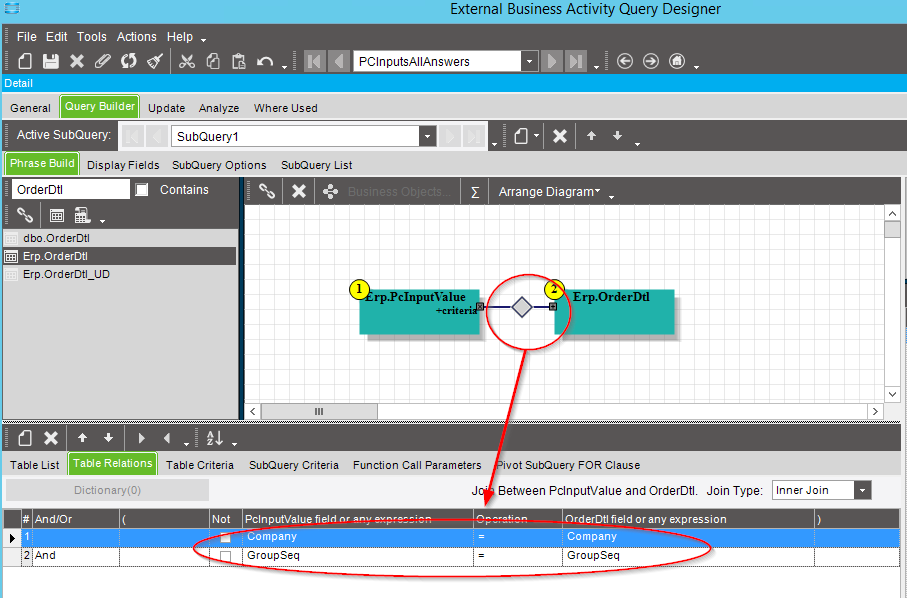Open the Arrange Diagram button menu
Screen dimensions: 907x598
[550, 191]
